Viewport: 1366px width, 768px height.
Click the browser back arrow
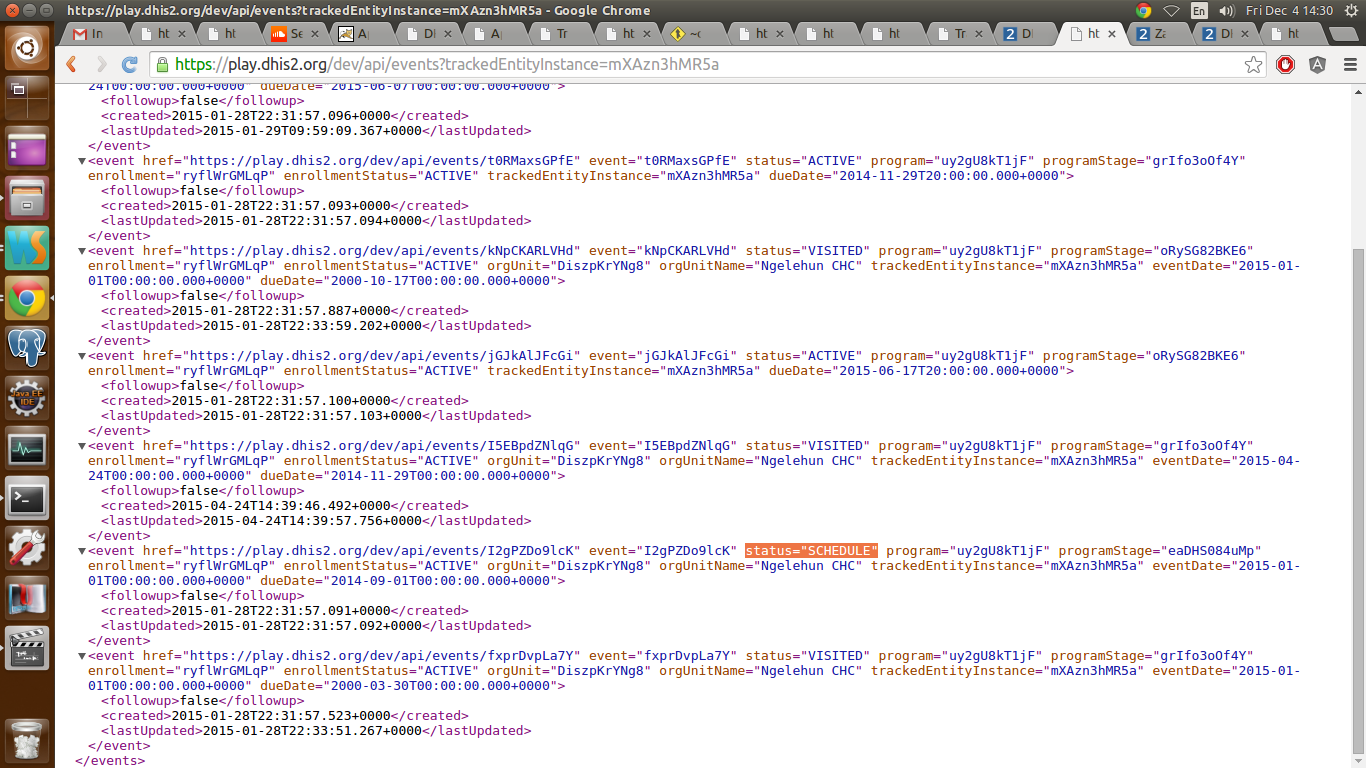tap(72, 65)
